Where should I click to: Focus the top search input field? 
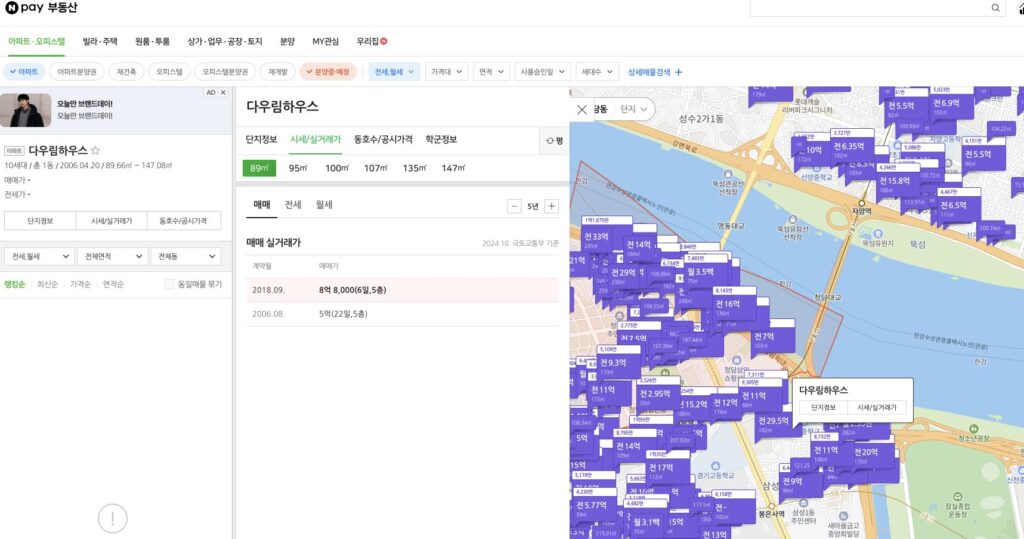point(869,8)
